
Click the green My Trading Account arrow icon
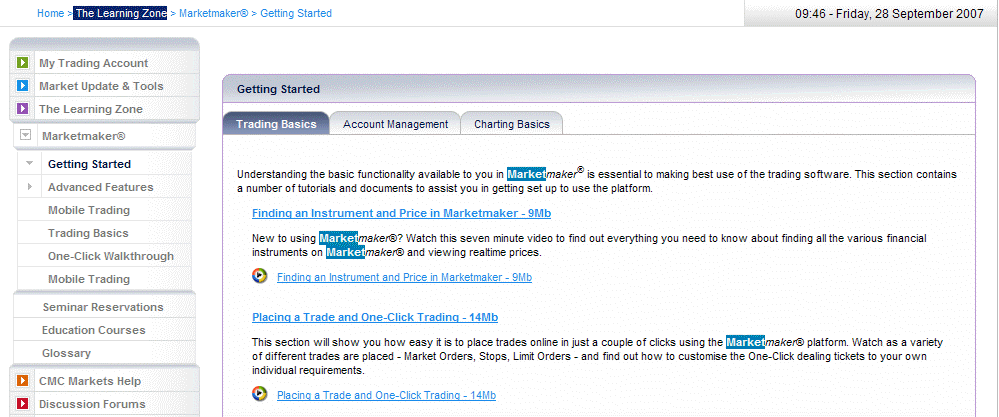(22, 63)
